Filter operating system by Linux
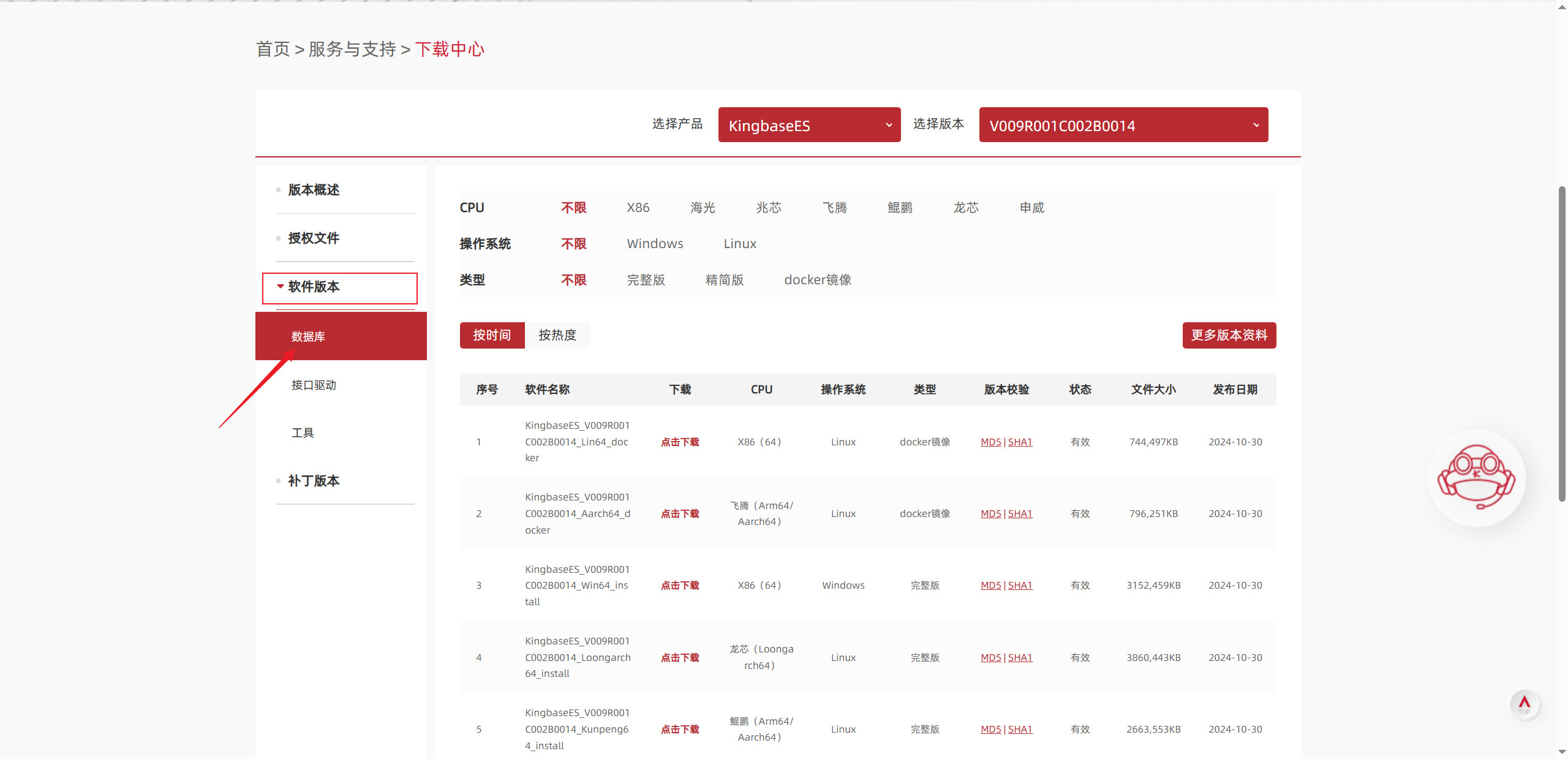Screen dimensions: 1568x759 (739, 244)
